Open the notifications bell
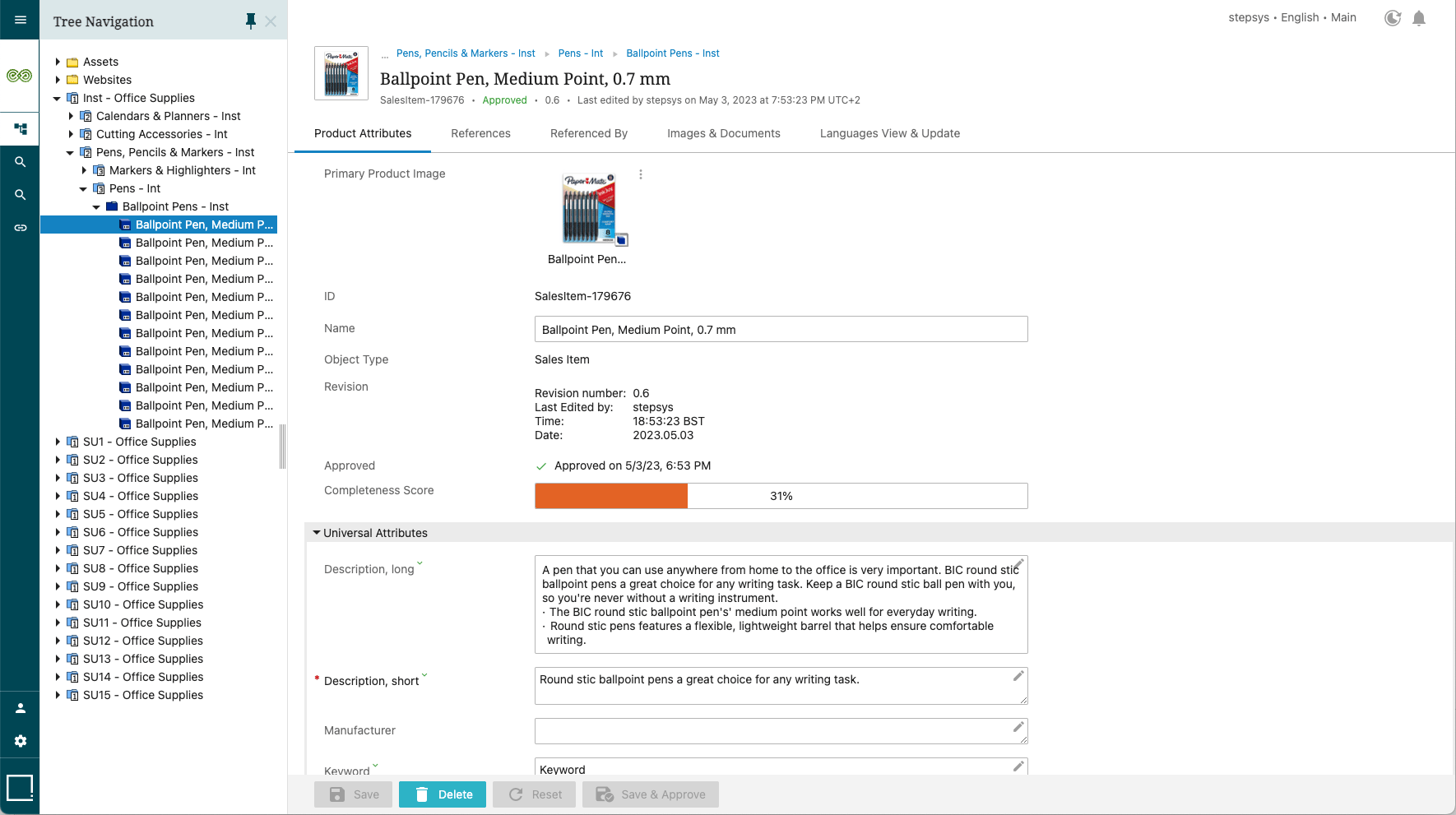1456x815 pixels. click(x=1419, y=18)
